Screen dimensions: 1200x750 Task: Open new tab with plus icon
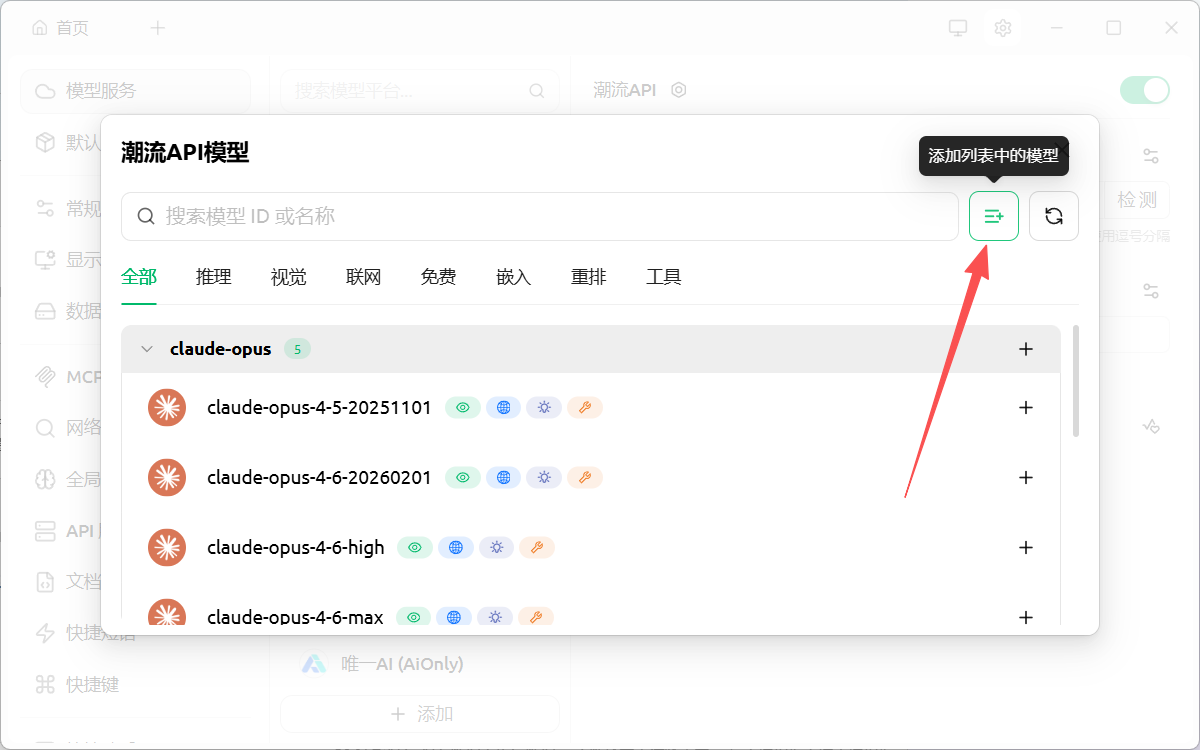coord(157,28)
